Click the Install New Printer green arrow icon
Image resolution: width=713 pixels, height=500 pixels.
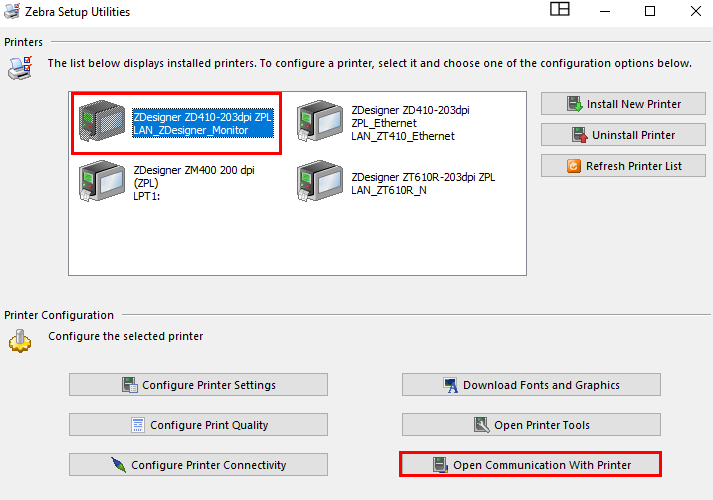click(575, 104)
